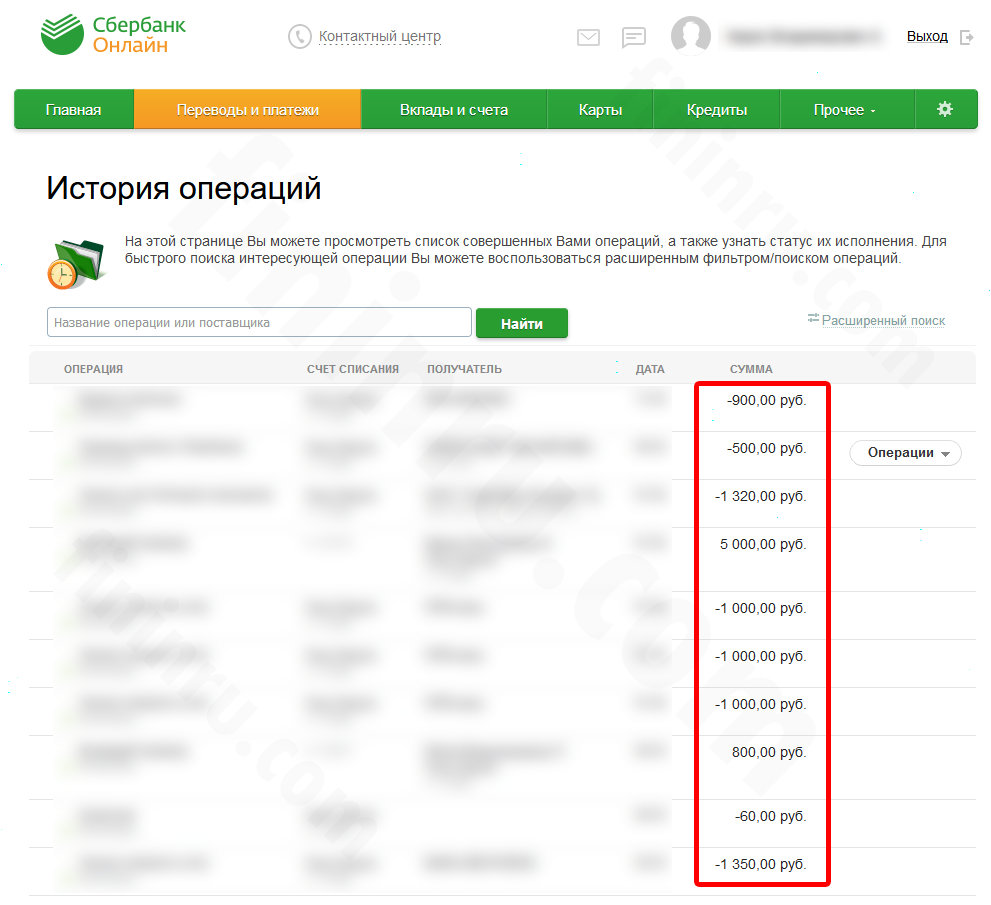Click the Расширенный поиск link

coord(884,320)
